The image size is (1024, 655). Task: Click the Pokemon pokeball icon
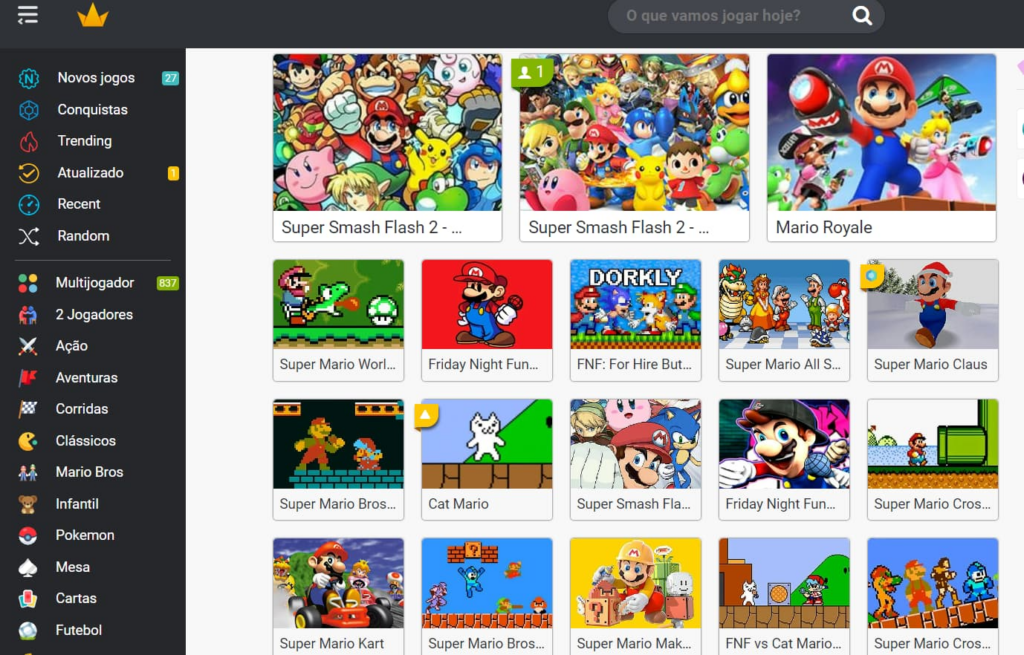click(27, 535)
